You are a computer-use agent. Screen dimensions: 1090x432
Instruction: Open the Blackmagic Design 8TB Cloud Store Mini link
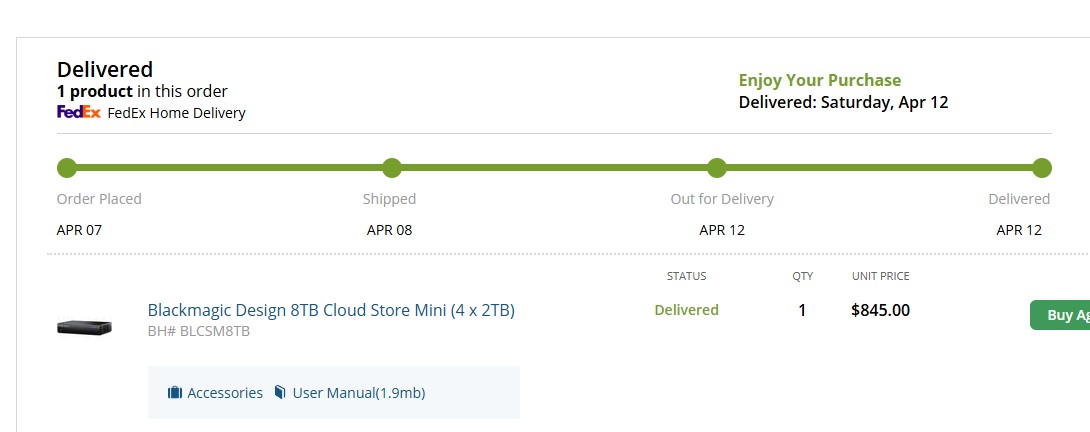(331, 310)
